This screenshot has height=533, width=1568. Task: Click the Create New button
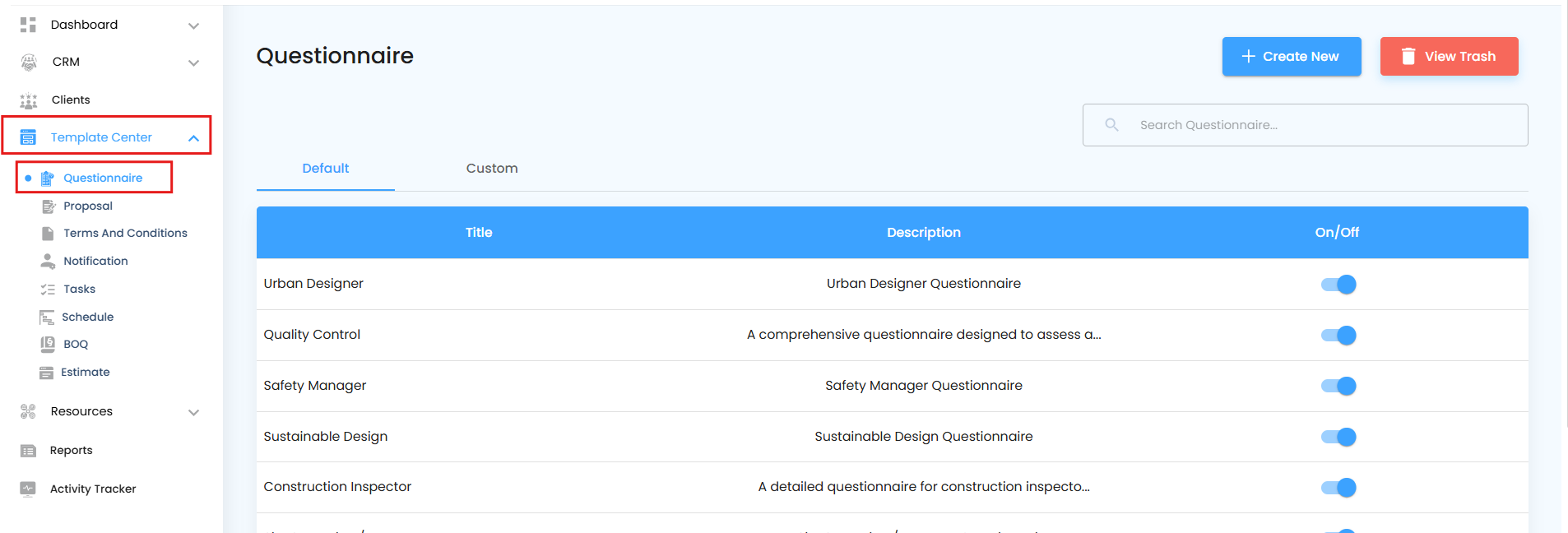tap(1291, 57)
